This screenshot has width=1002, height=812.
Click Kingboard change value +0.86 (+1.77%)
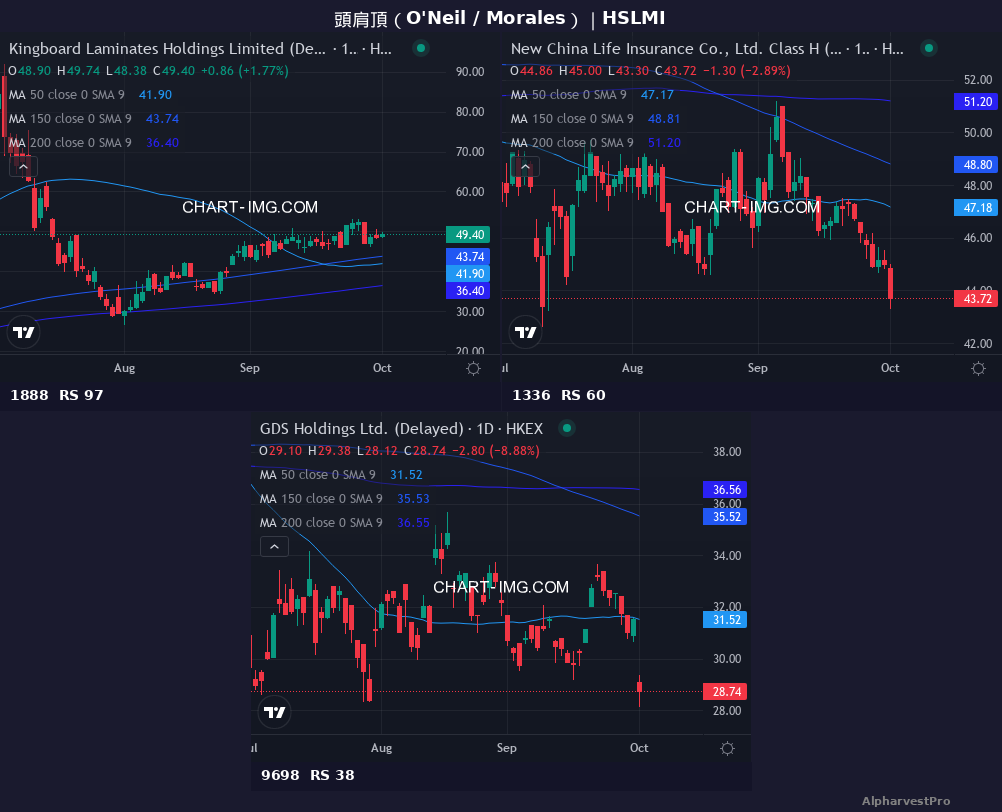245,71
